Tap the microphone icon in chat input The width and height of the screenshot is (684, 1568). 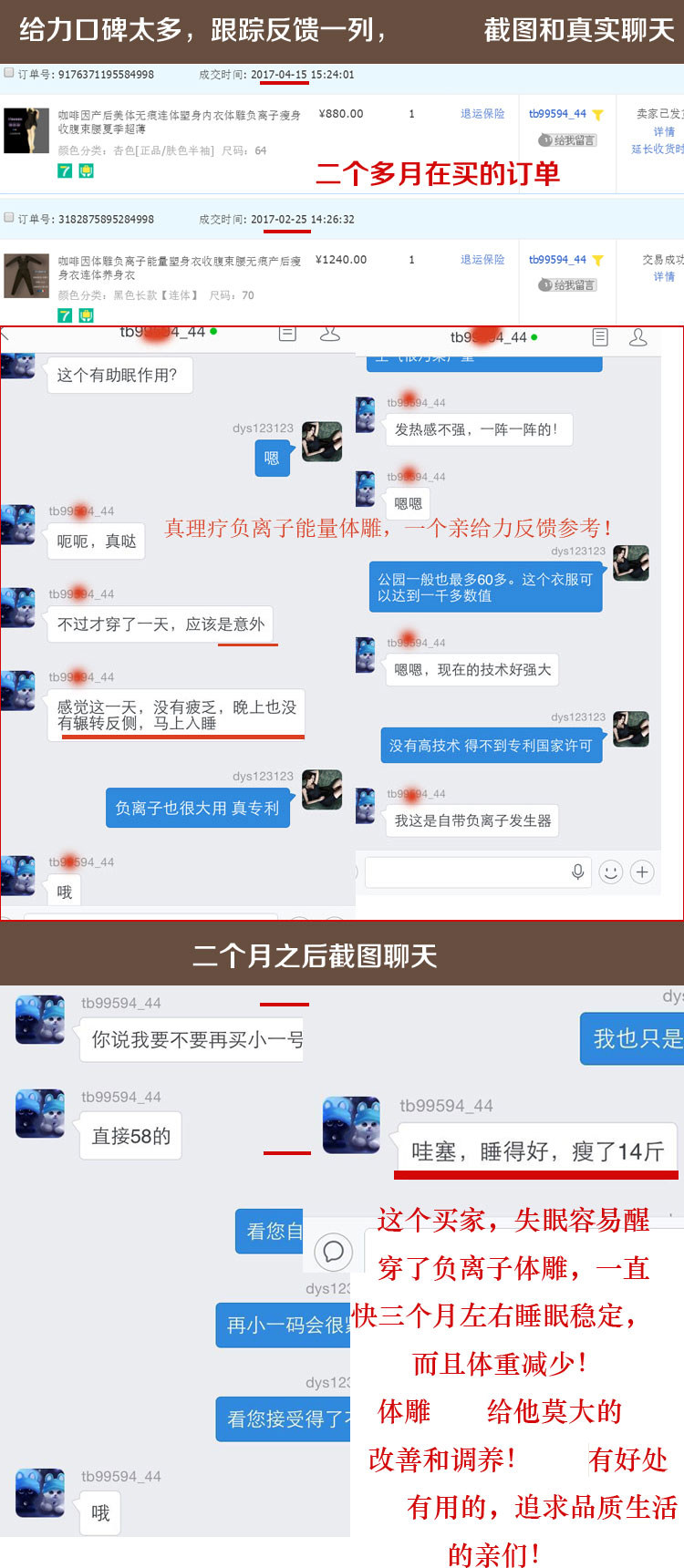tap(577, 872)
